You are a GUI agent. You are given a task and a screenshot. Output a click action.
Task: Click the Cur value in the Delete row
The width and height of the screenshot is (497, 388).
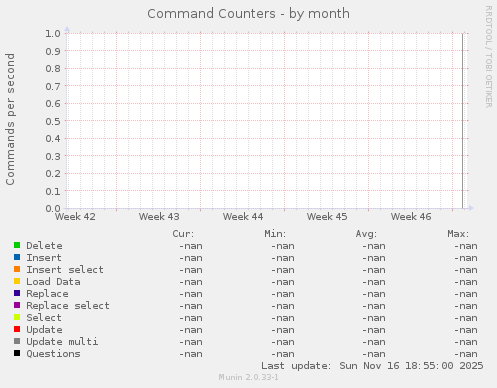coord(191,246)
